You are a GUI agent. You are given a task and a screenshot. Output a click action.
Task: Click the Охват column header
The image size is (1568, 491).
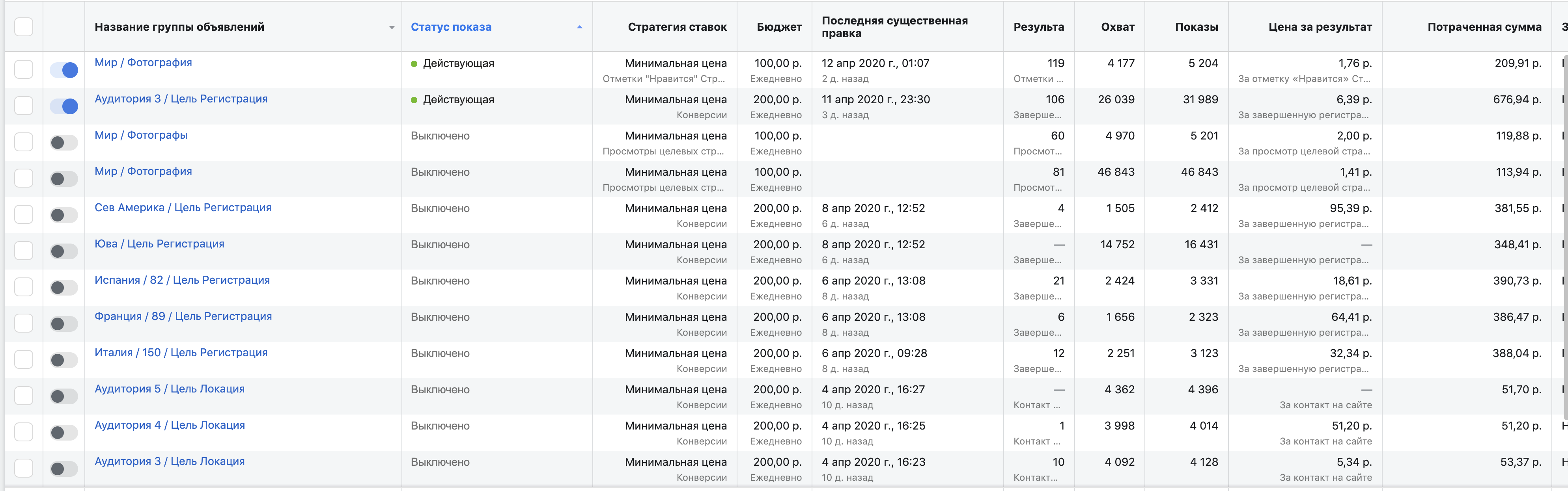tap(1117, 27)
